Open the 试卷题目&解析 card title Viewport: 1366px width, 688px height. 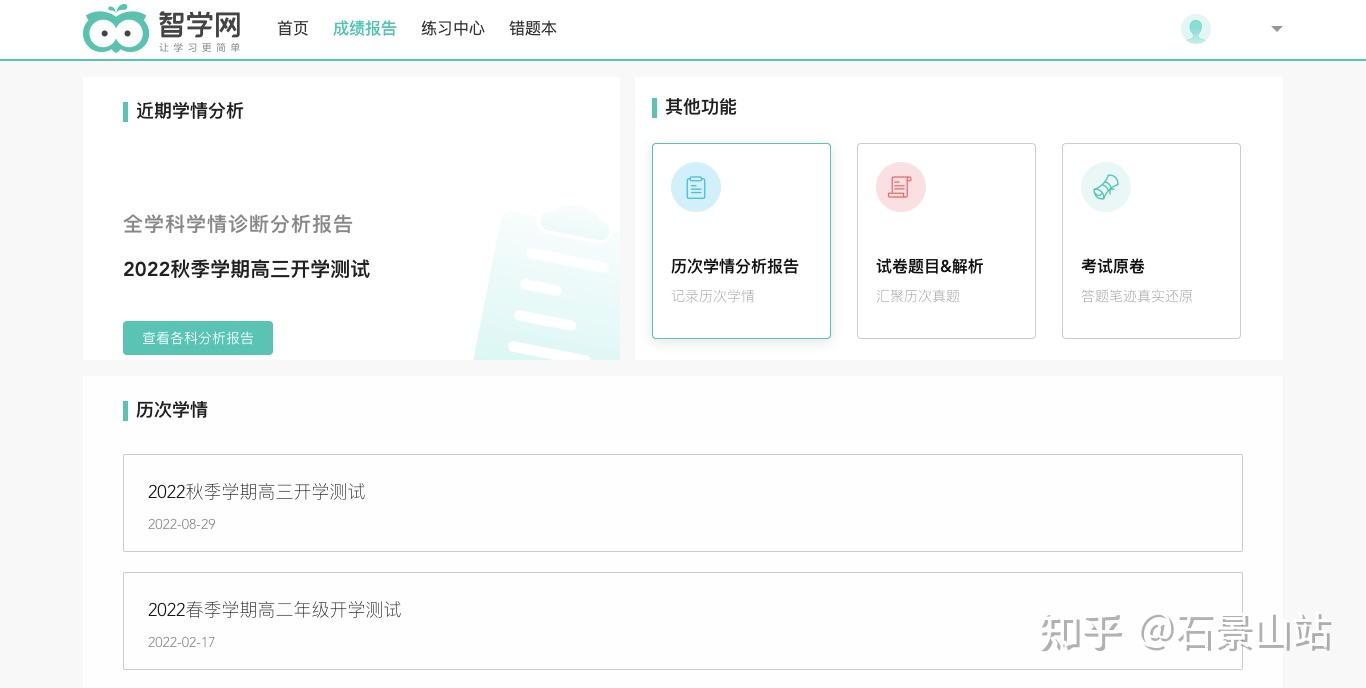click(x=930, y=266)
